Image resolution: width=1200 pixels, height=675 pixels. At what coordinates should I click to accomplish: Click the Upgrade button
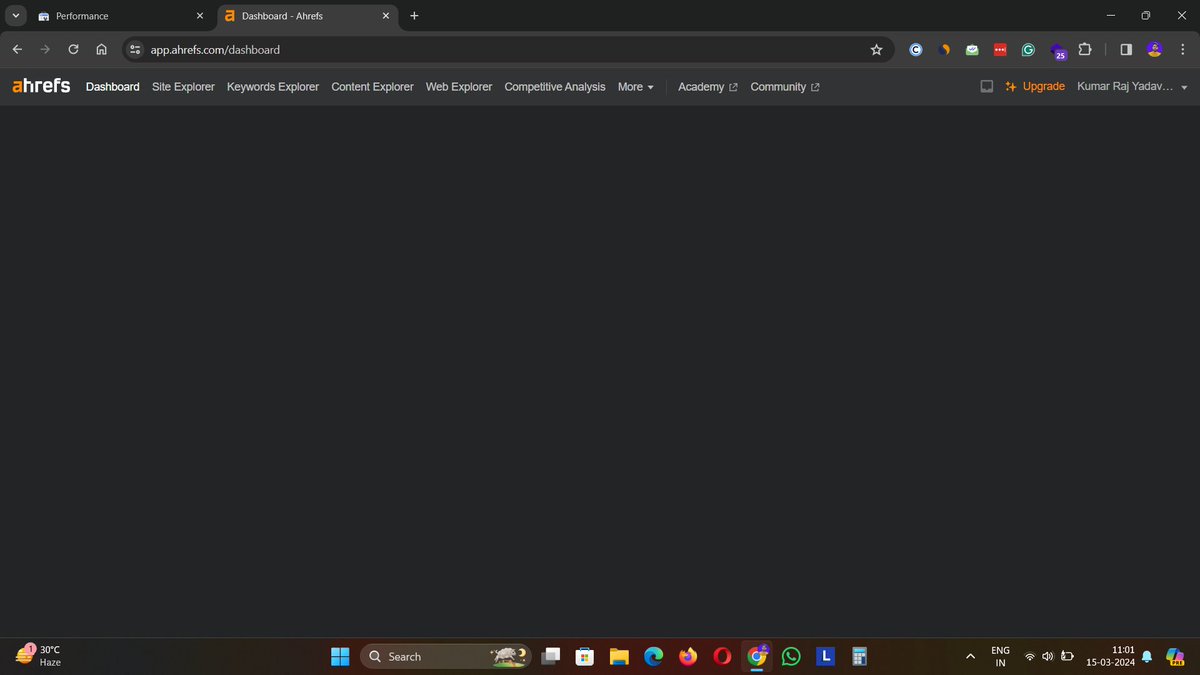click(1035, 87)
